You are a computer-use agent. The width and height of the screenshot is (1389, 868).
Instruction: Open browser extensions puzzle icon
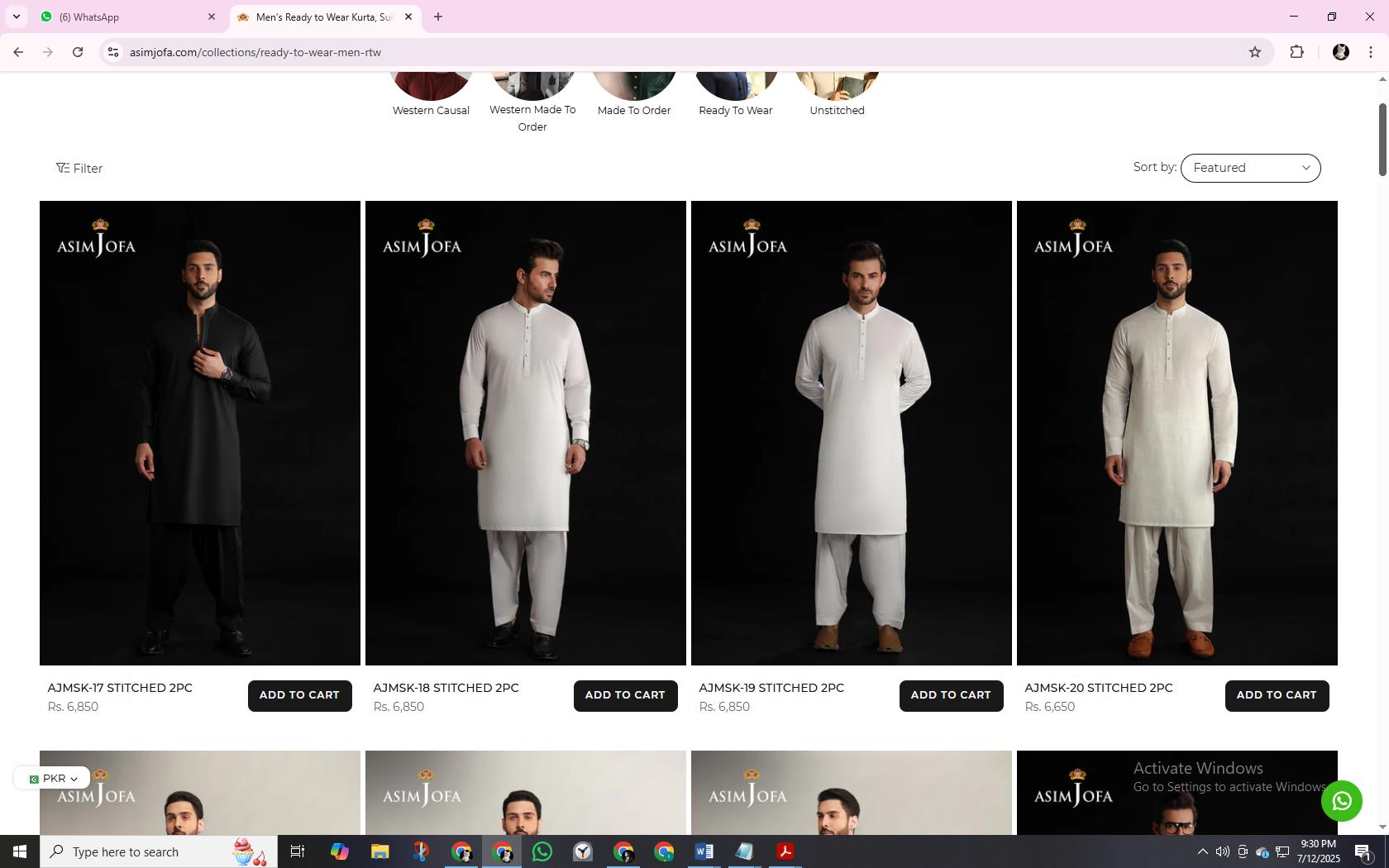(1296, 52)
